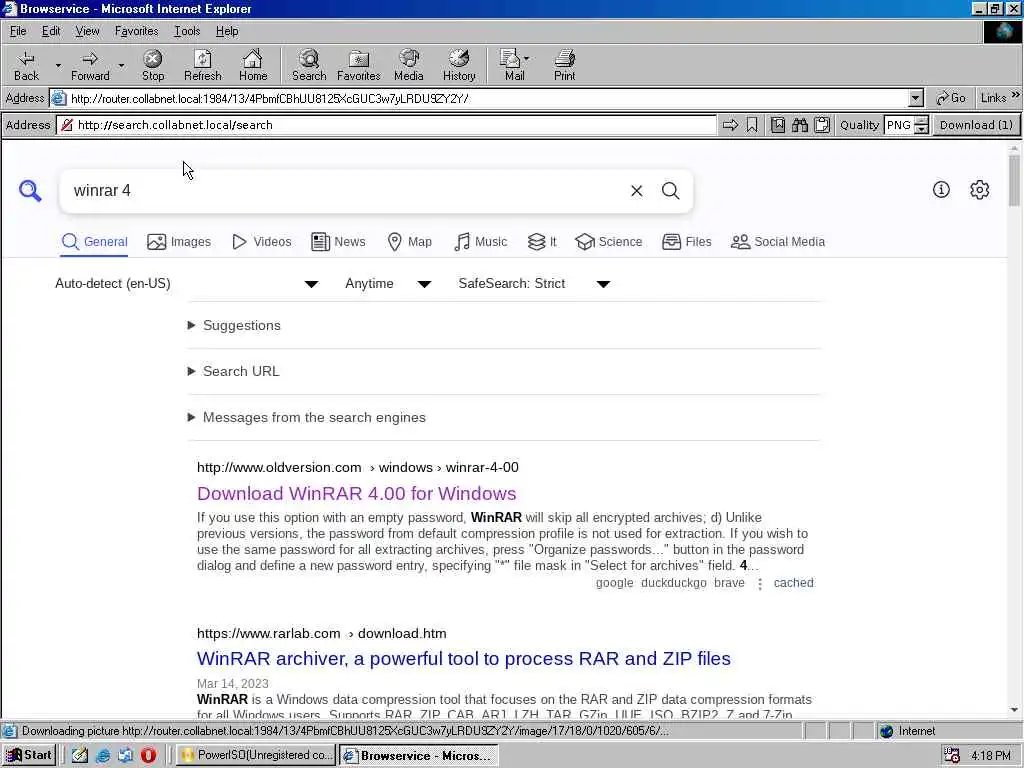Open the info about icon
This screenshot has width=1024, height=768.
pyautogui.click(x=941, y=190)
